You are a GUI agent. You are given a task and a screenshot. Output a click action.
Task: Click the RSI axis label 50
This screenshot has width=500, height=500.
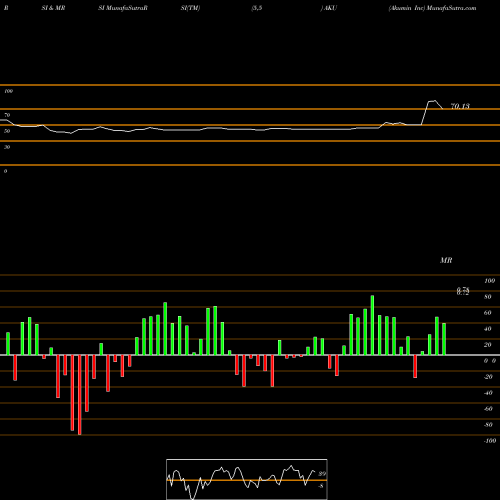[x=7, y=131]
